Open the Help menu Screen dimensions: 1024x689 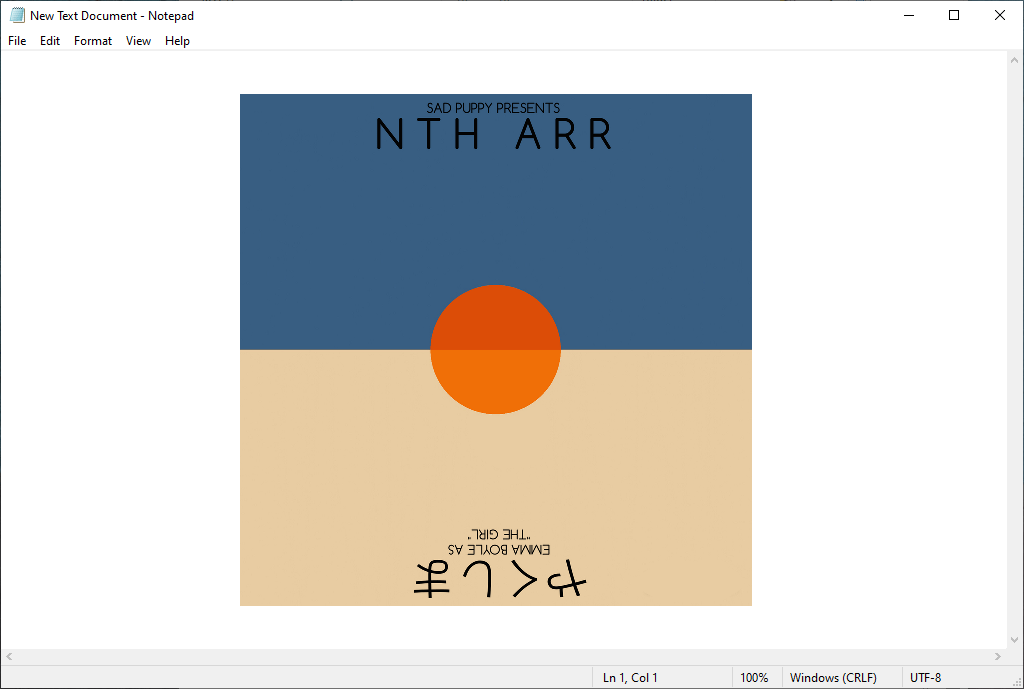pos(177,41)
